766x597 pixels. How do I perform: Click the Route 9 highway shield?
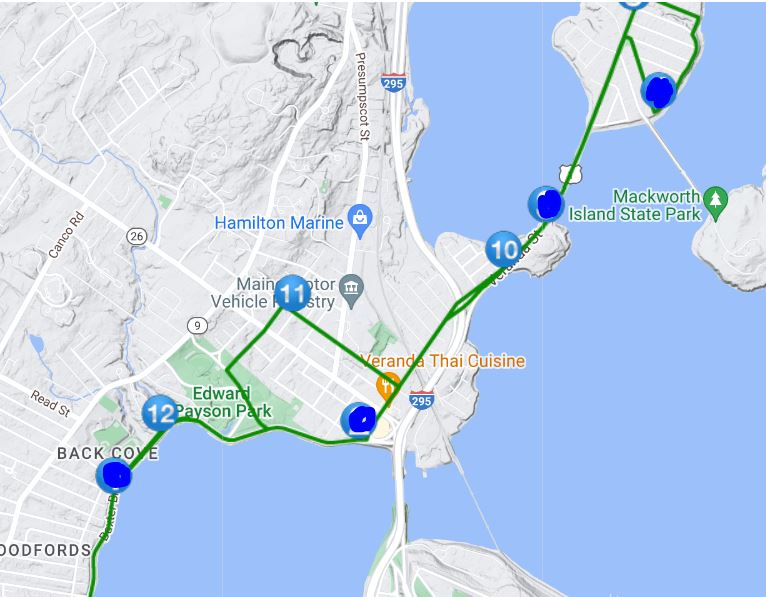tap(197, 325)
